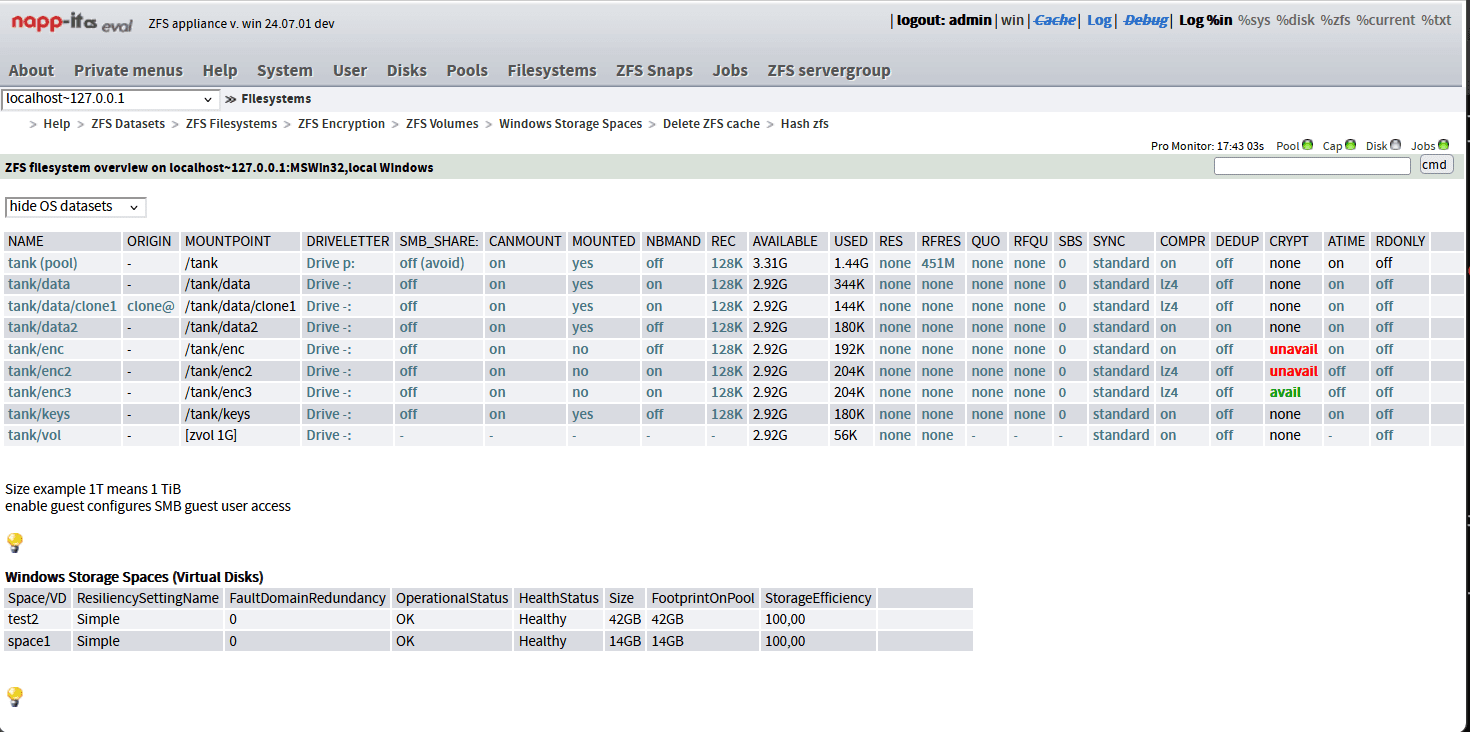Screen dimensions: 1470x732
Task: Open the ZFS Volumes submenu
Action: click(x=442, y=124)
